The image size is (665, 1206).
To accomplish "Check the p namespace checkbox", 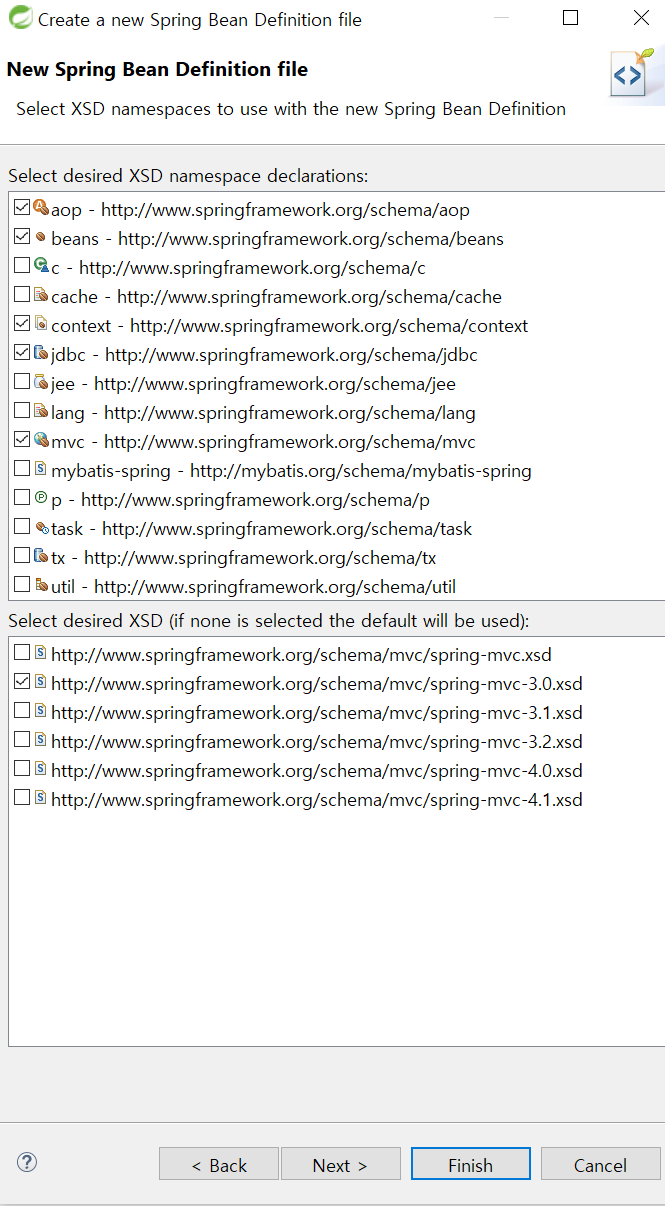I will click(x=22, y=499).
